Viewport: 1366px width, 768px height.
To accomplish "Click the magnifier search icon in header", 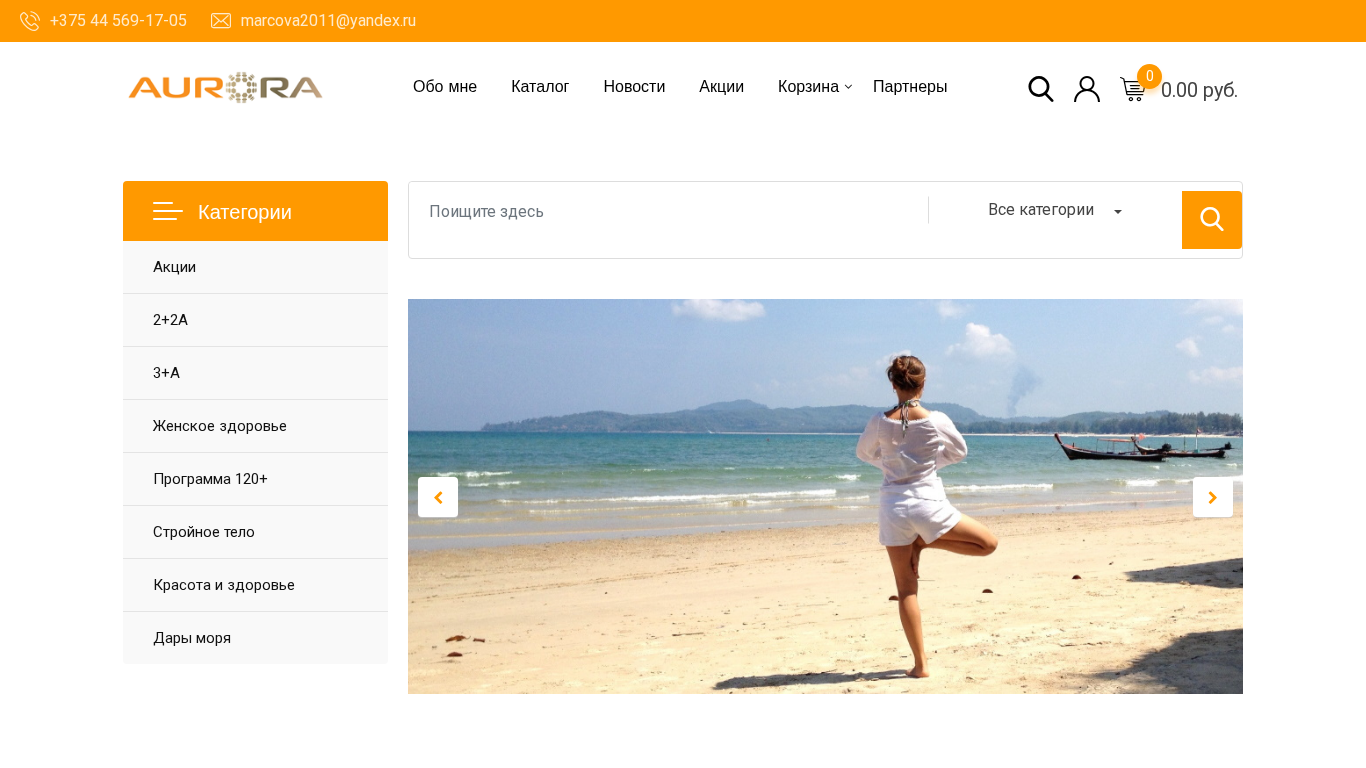I will point(1041,89).
